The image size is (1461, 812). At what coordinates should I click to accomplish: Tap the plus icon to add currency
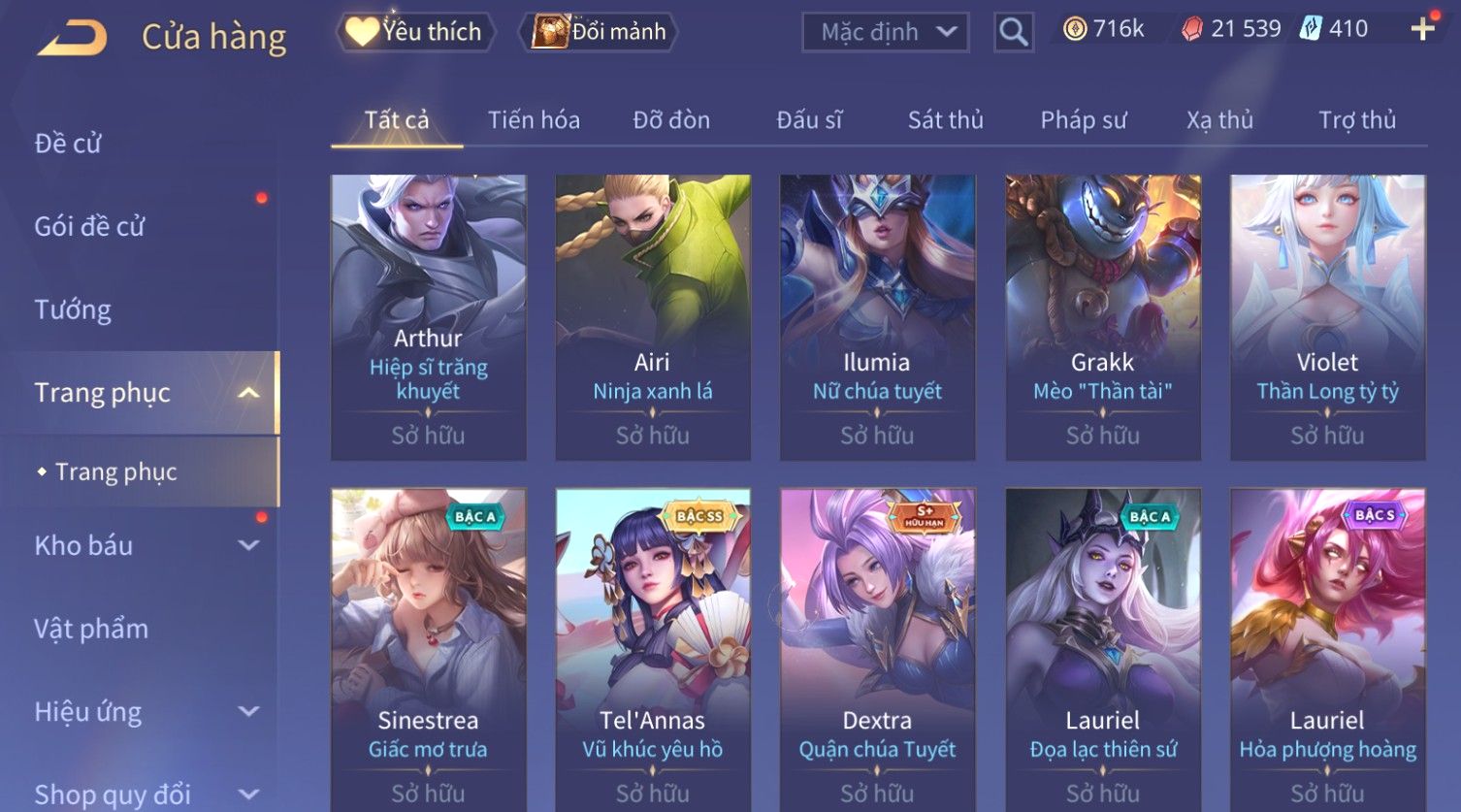tap(1423, 29)
